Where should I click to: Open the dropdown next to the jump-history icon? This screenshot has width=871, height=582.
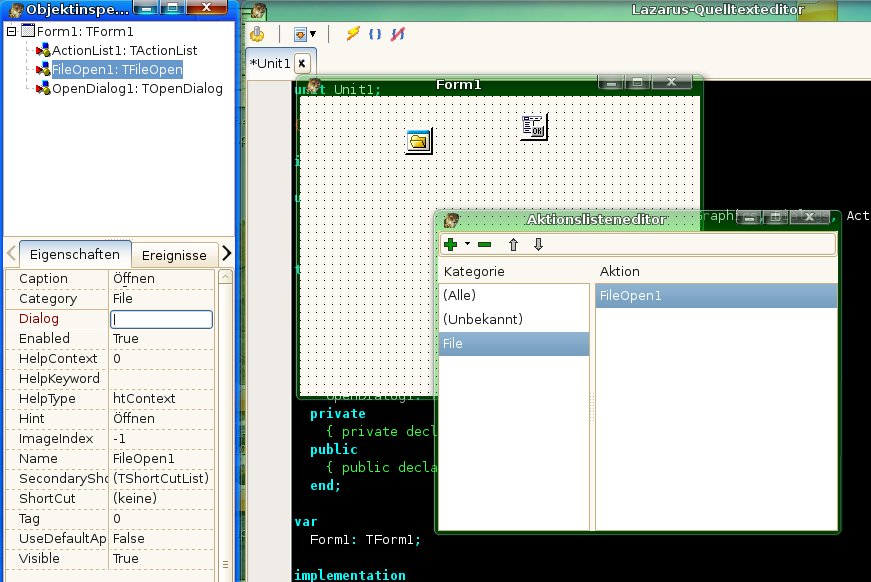pyautogui.click(x=313, y=34)
